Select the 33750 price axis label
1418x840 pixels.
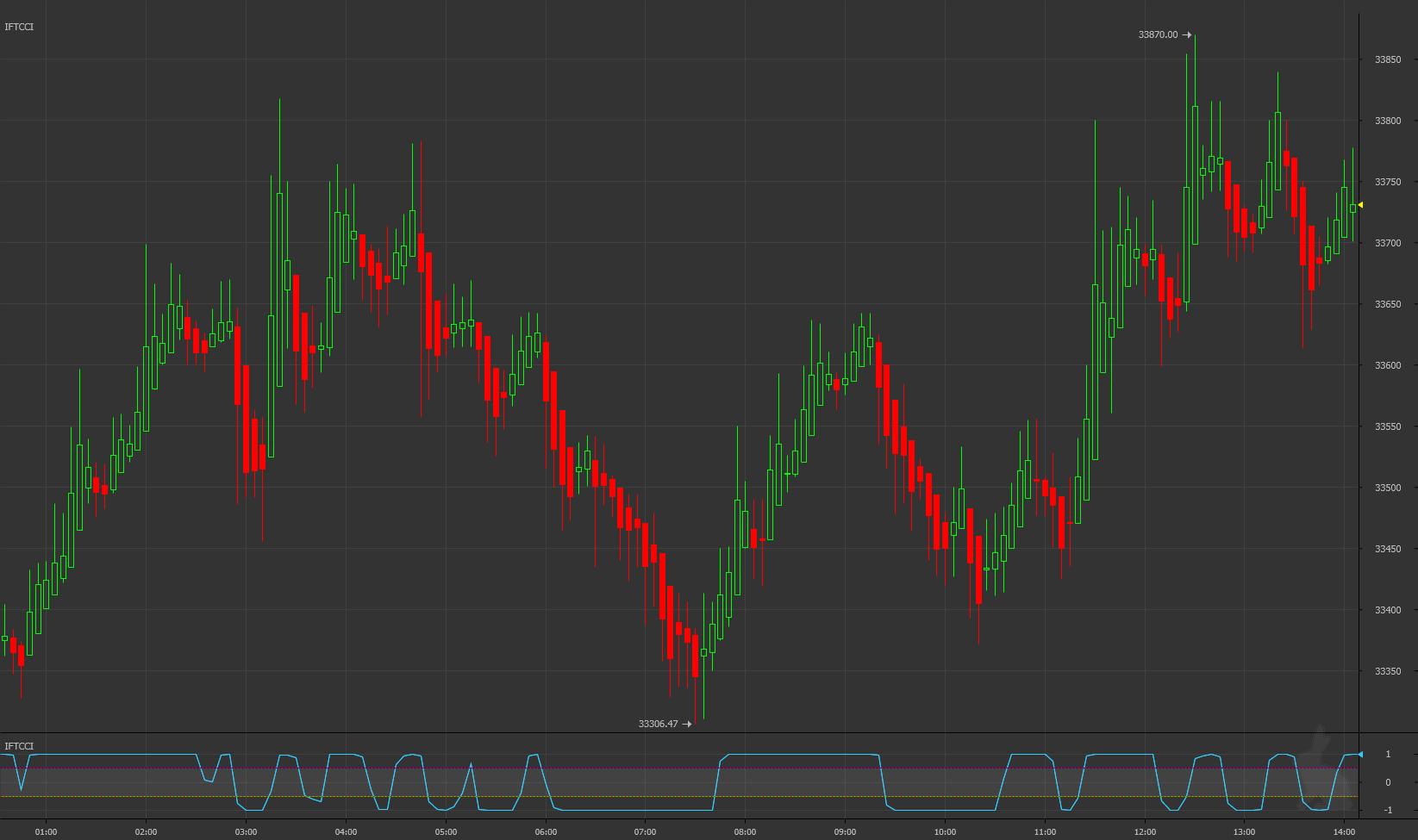(x=1388, y=182)
